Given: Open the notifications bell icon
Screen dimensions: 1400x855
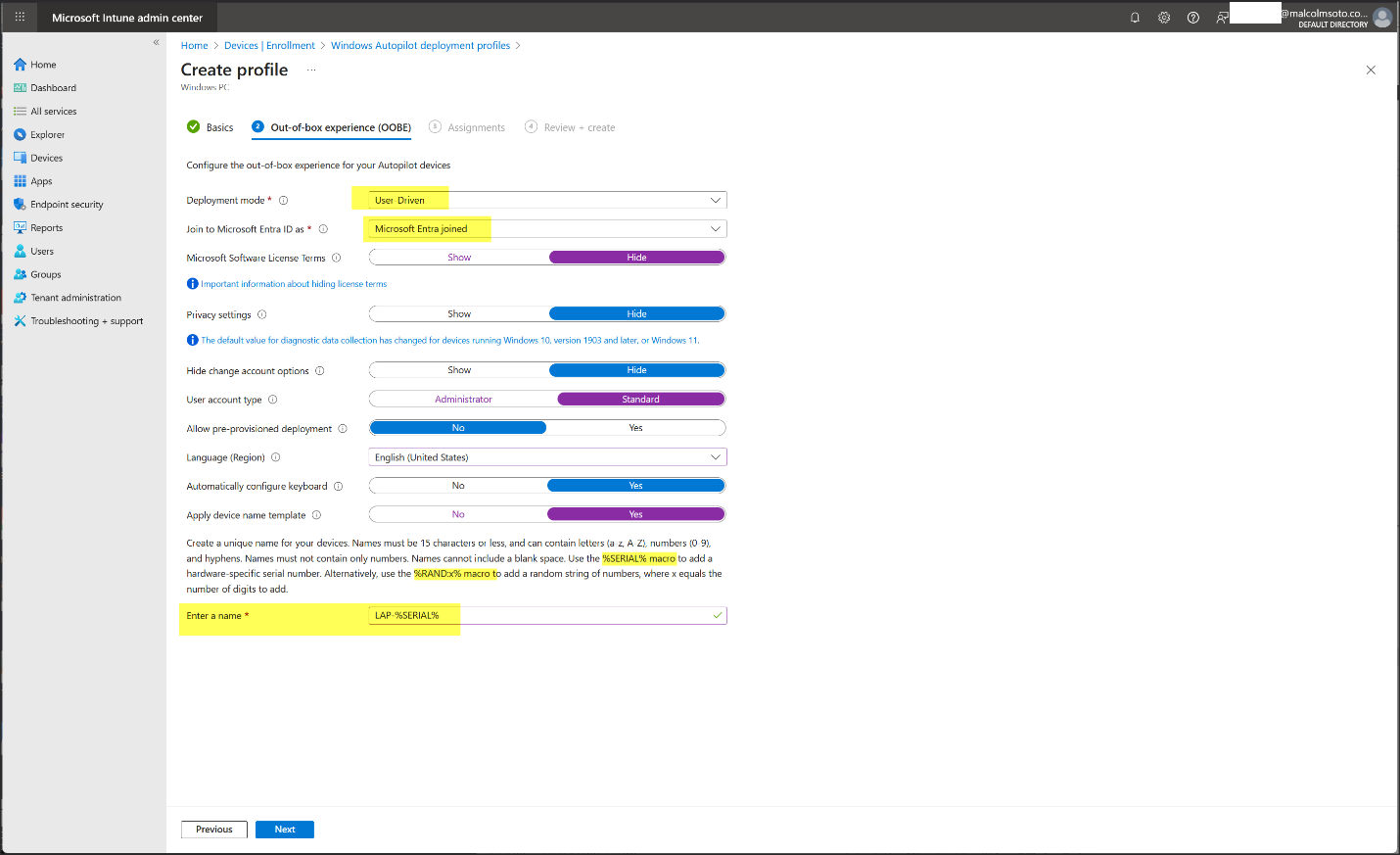Looking at the screenshot, I should [x=1135, y=18].
